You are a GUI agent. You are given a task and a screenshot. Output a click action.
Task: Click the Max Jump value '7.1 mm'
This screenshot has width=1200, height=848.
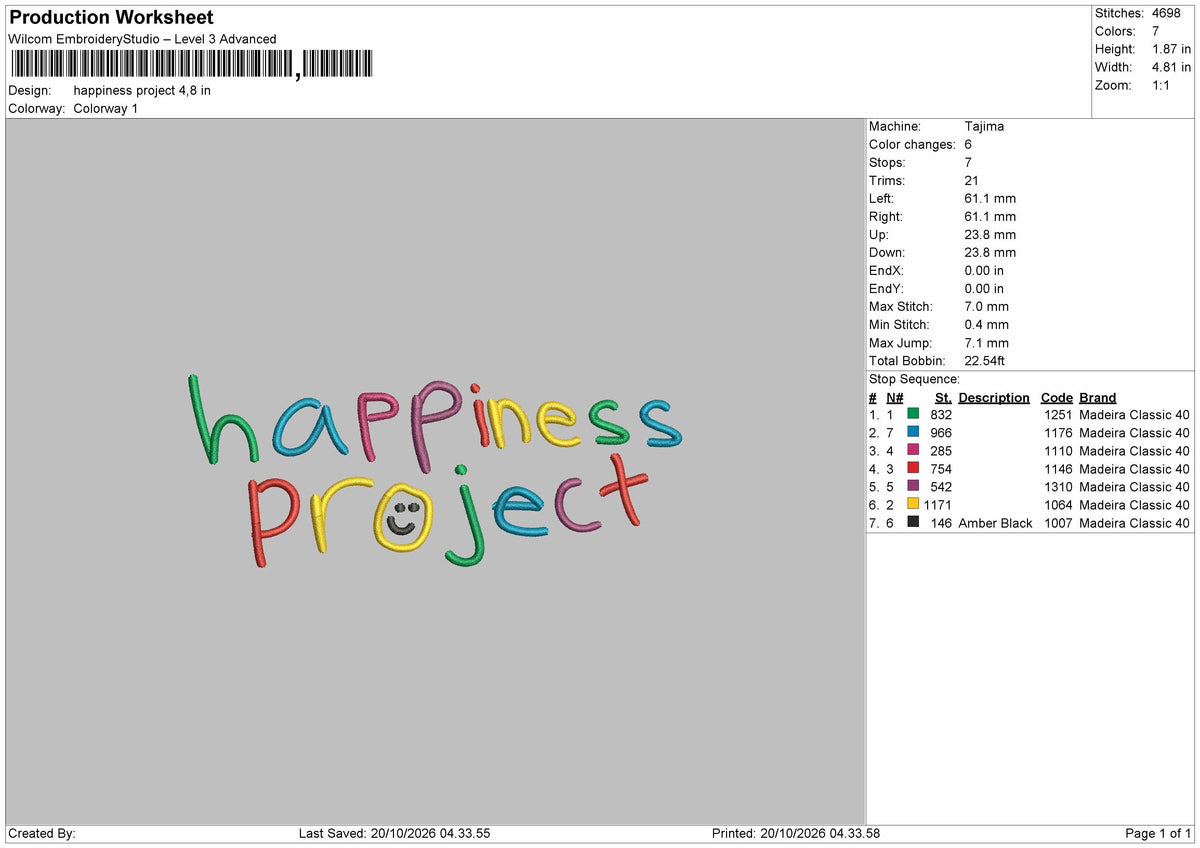[x=987, y=342]
